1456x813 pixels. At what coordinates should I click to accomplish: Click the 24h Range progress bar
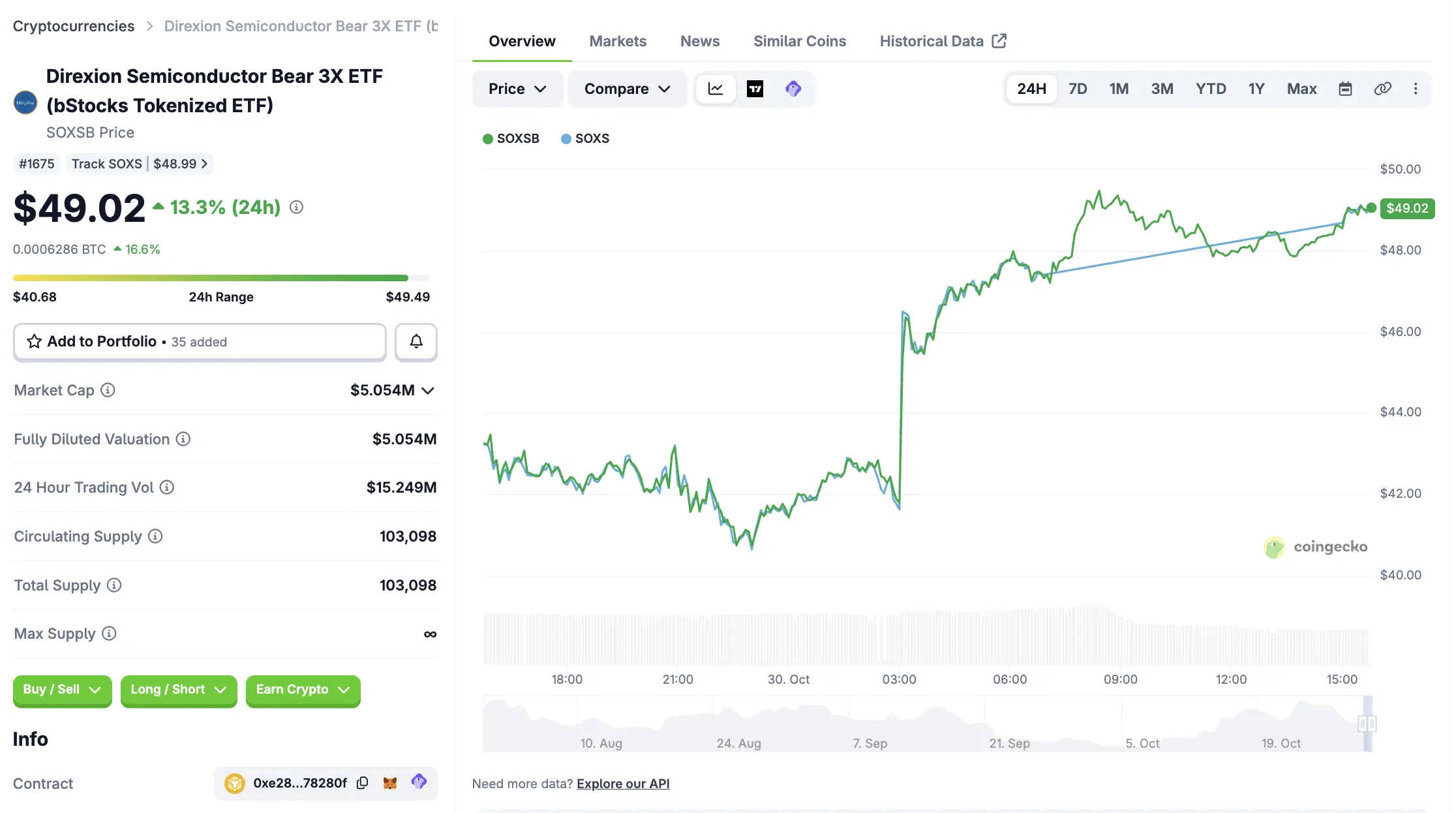coord(222,278)
